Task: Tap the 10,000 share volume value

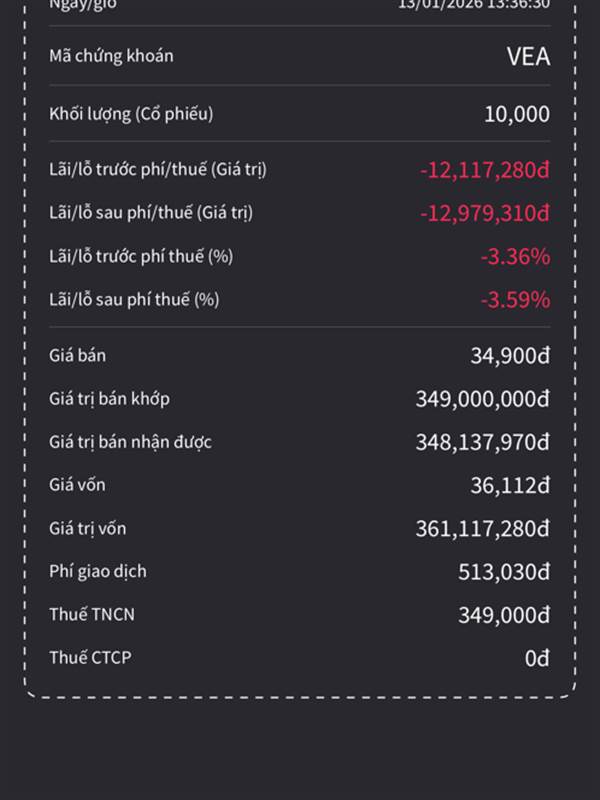Action: (x=516, y=114)
